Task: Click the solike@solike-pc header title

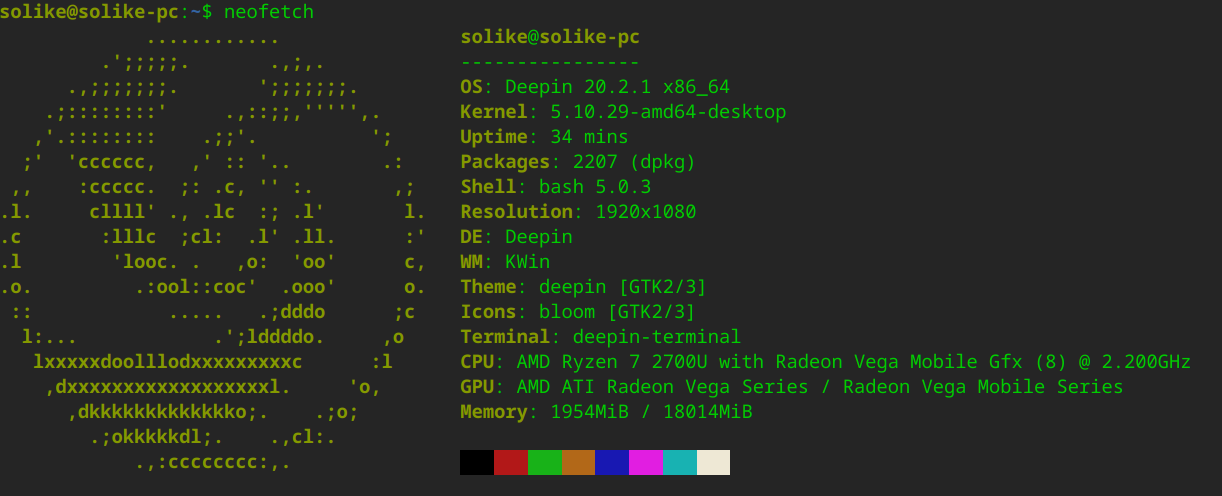Action: click(x=549, y=37)
